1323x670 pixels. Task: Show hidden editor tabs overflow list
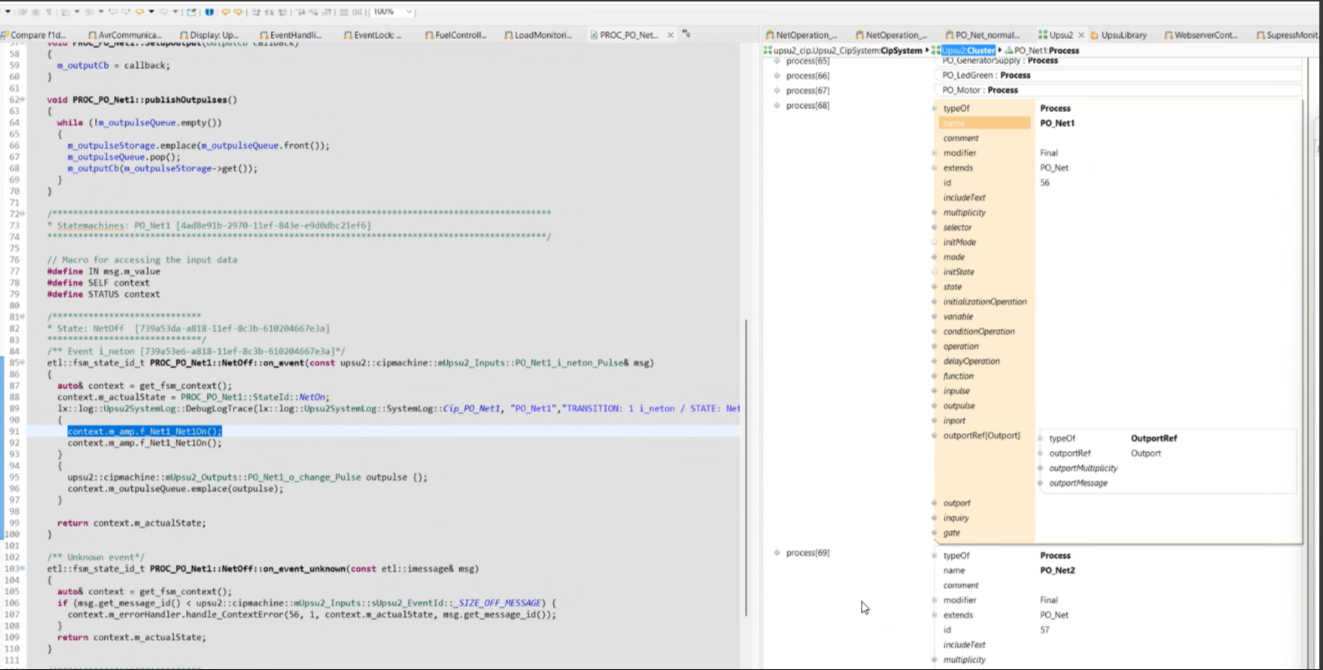pyautogui.click(x=686, y=34)
